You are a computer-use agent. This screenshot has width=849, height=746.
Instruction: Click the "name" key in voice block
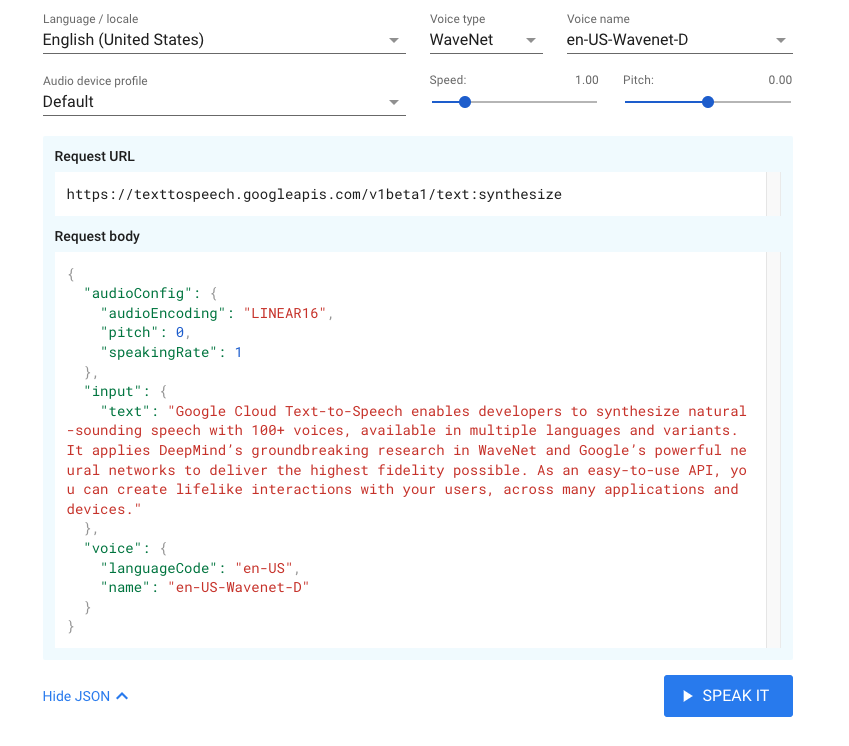coord(125,587)
